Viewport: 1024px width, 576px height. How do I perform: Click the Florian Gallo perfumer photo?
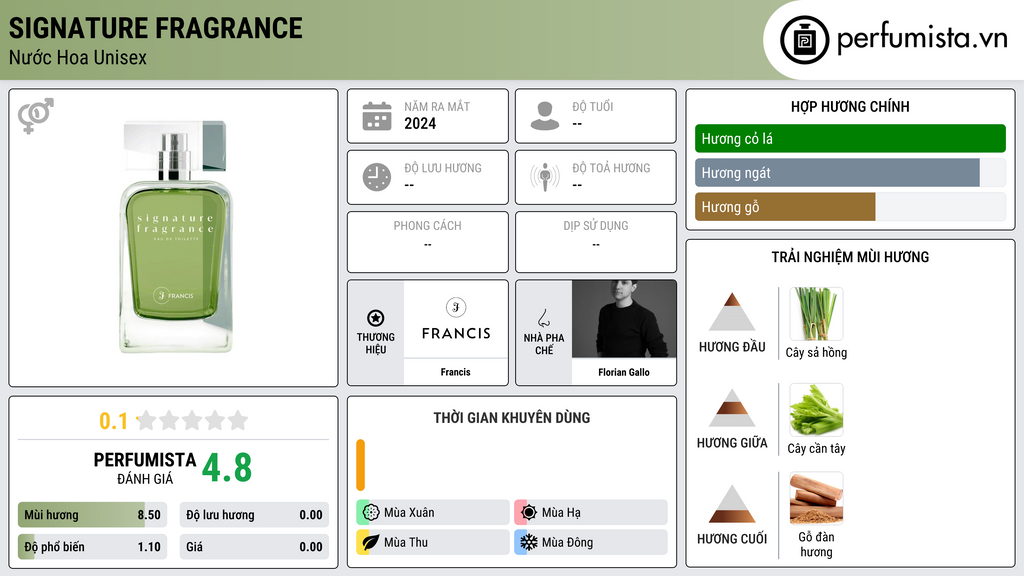pyautogui.click(x=624, y=319)
